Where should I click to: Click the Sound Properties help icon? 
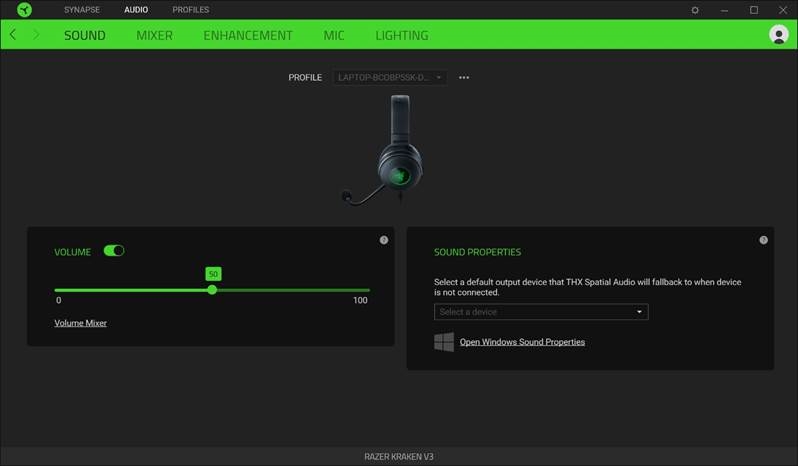point(763,240)
